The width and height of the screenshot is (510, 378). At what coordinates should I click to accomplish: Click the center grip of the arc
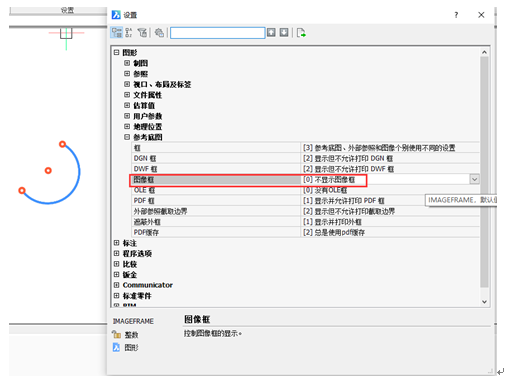click(48, 171)
